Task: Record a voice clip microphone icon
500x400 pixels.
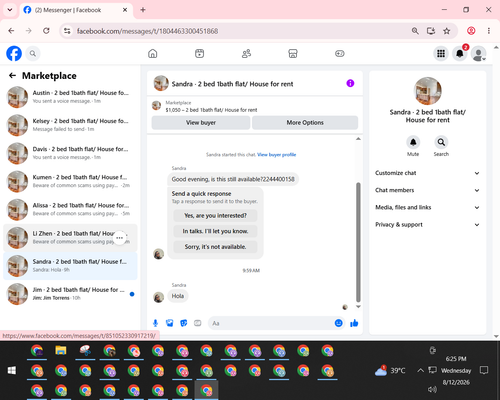Action: pos(155,323)
